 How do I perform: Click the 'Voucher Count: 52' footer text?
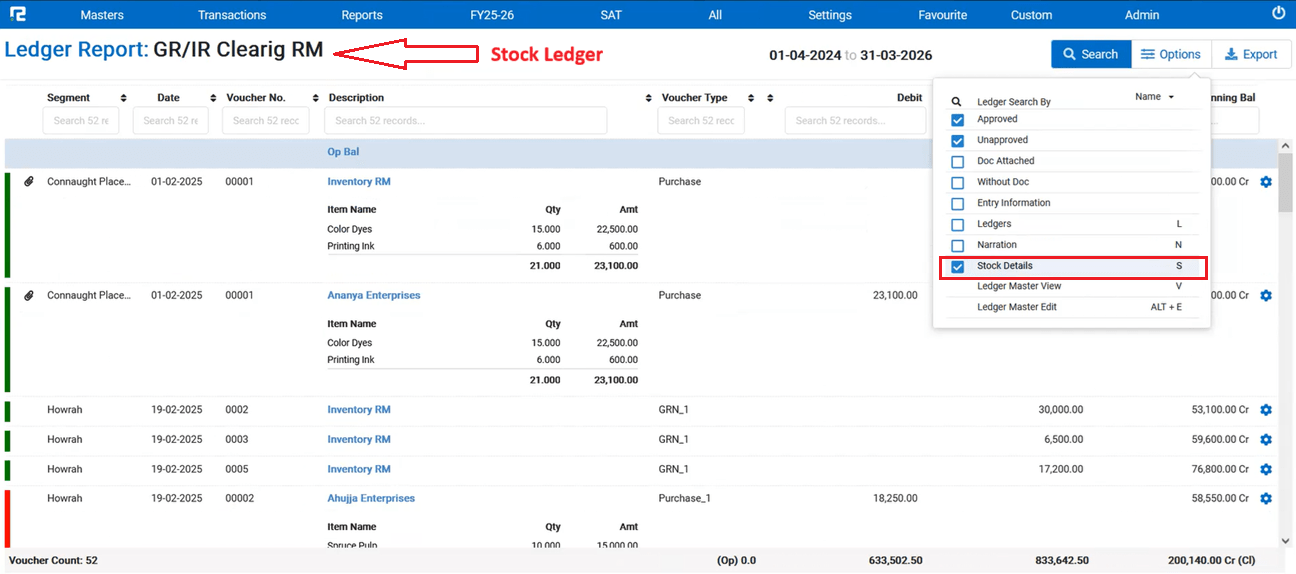(52, 561)
